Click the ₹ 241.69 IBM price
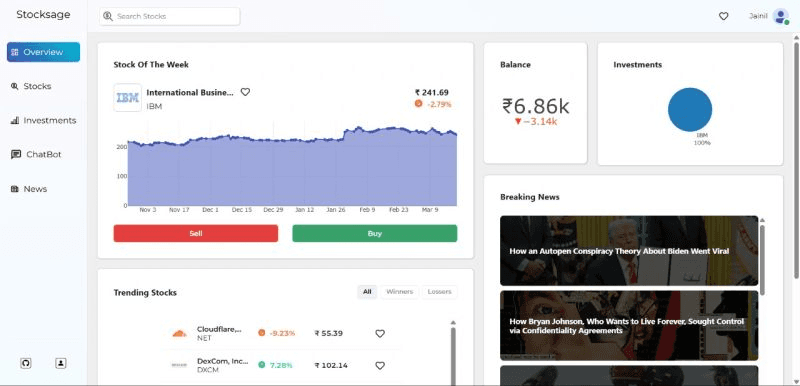The image size is (800, 386). [x=432, y=92]
